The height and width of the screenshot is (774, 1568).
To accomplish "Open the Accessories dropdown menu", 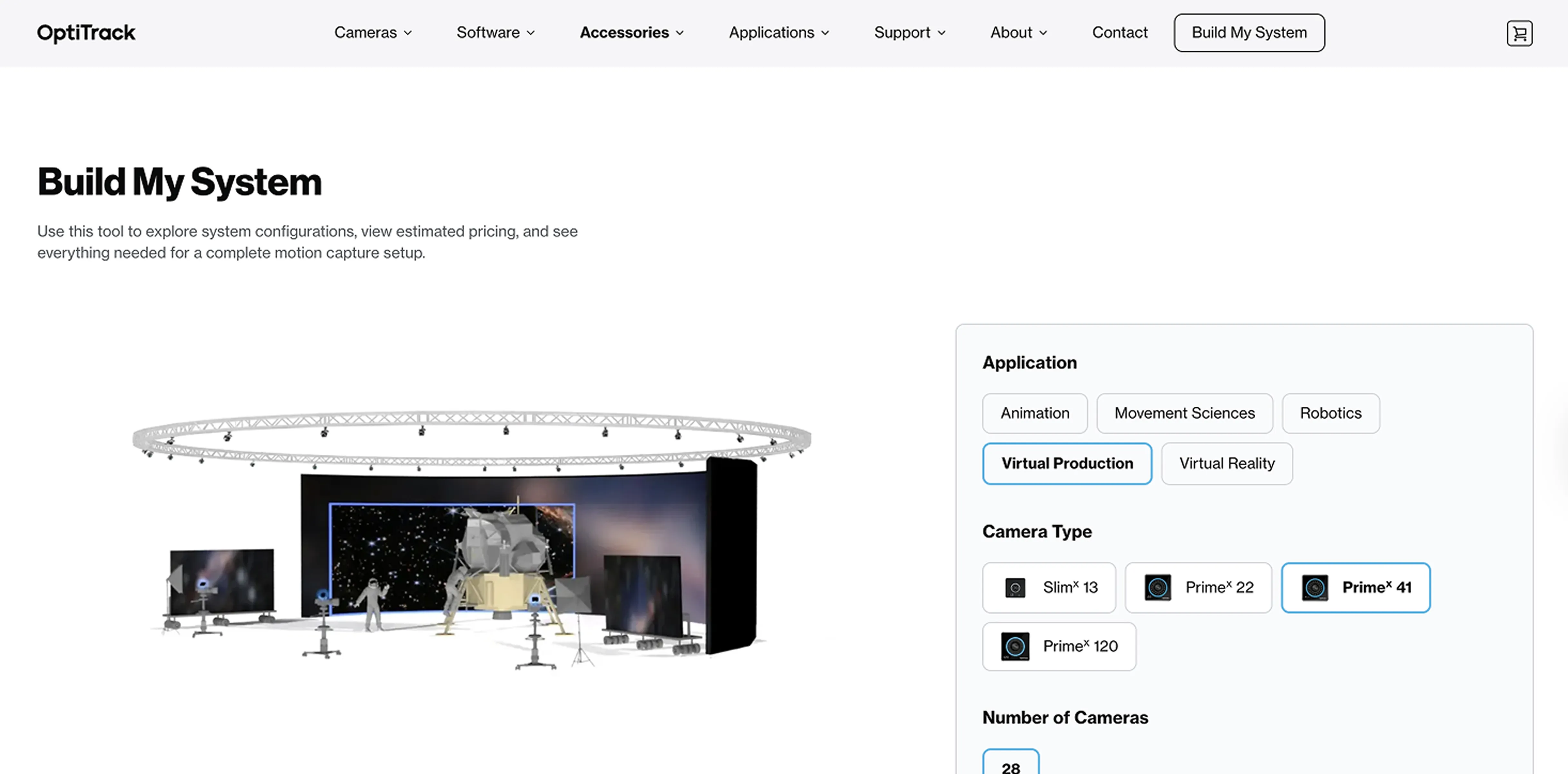I will pyautogui.click(x=631, y=33).
